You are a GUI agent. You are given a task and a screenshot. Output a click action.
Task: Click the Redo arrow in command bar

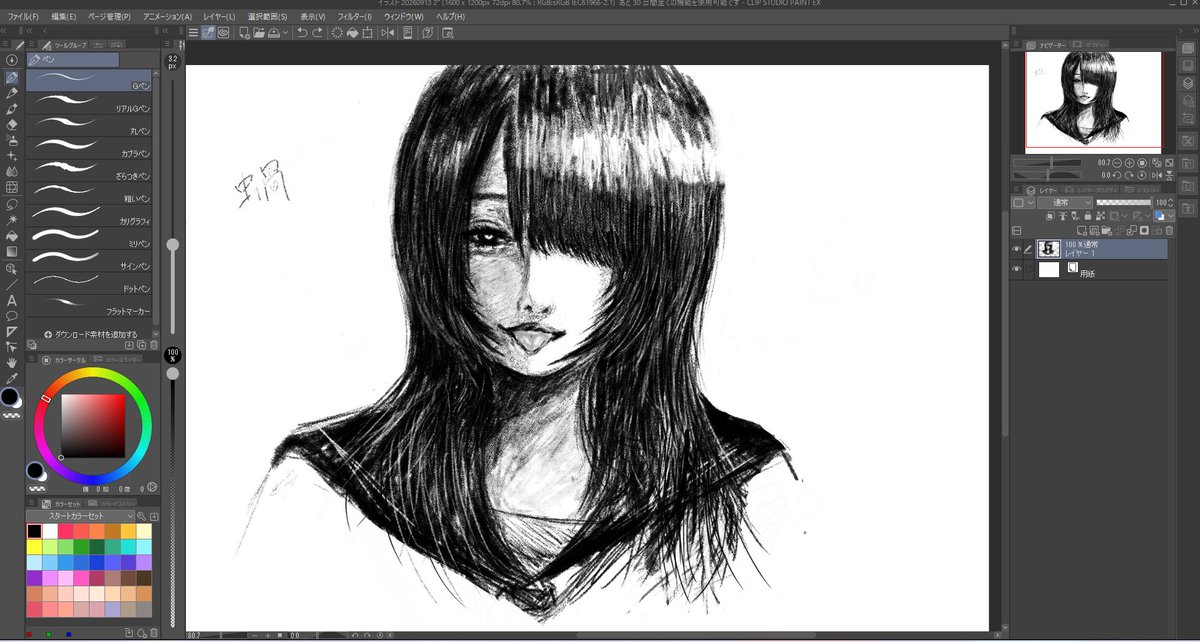click(x=317, y=32)
